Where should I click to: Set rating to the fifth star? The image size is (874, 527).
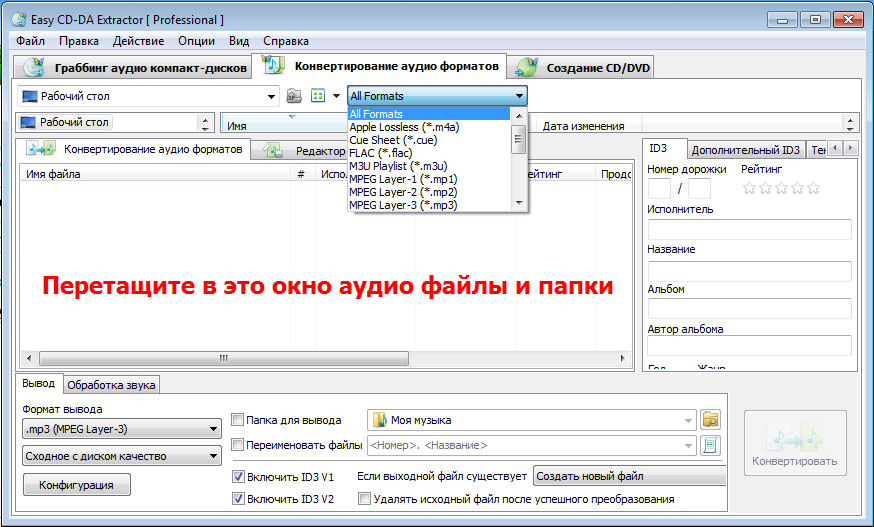click(814, 188)
